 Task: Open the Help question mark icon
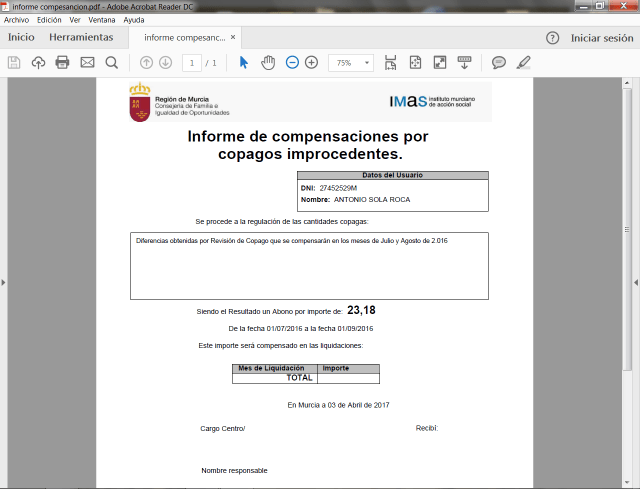pos(552,38)
